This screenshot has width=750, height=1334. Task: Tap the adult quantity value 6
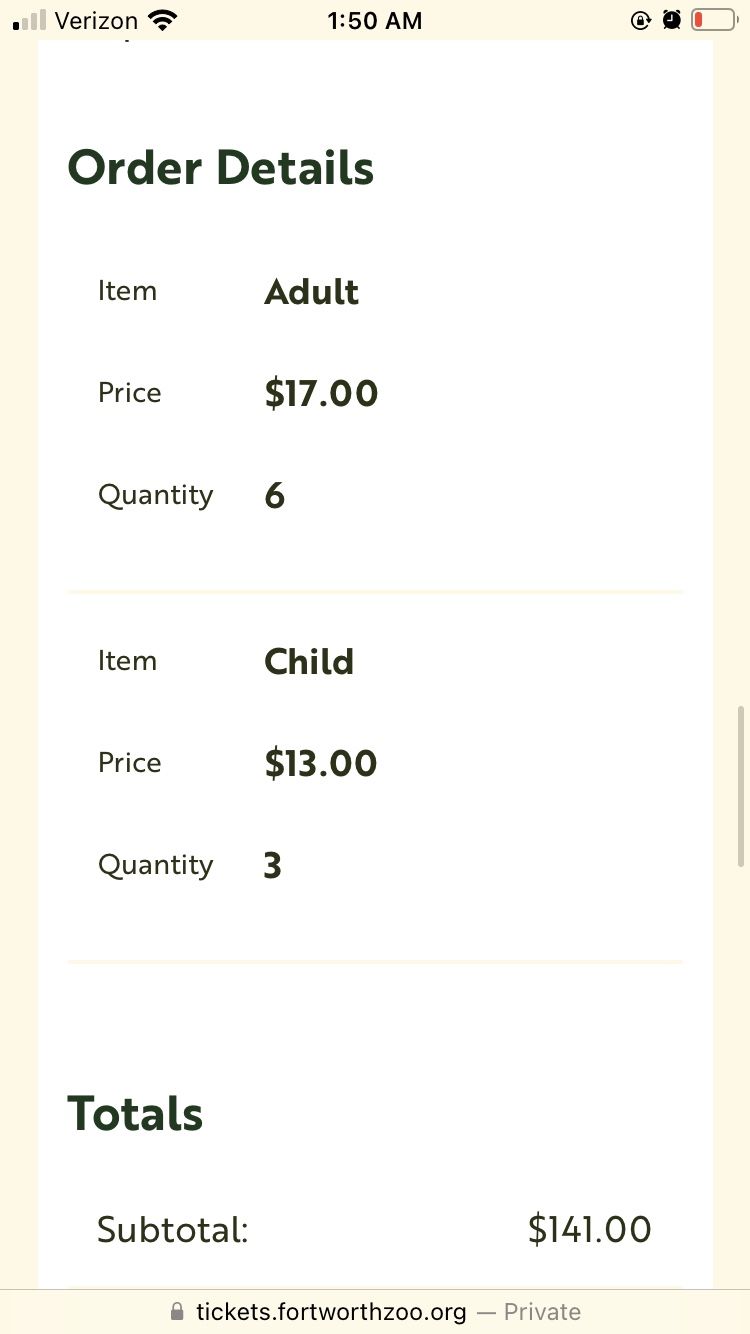point(275,496)
